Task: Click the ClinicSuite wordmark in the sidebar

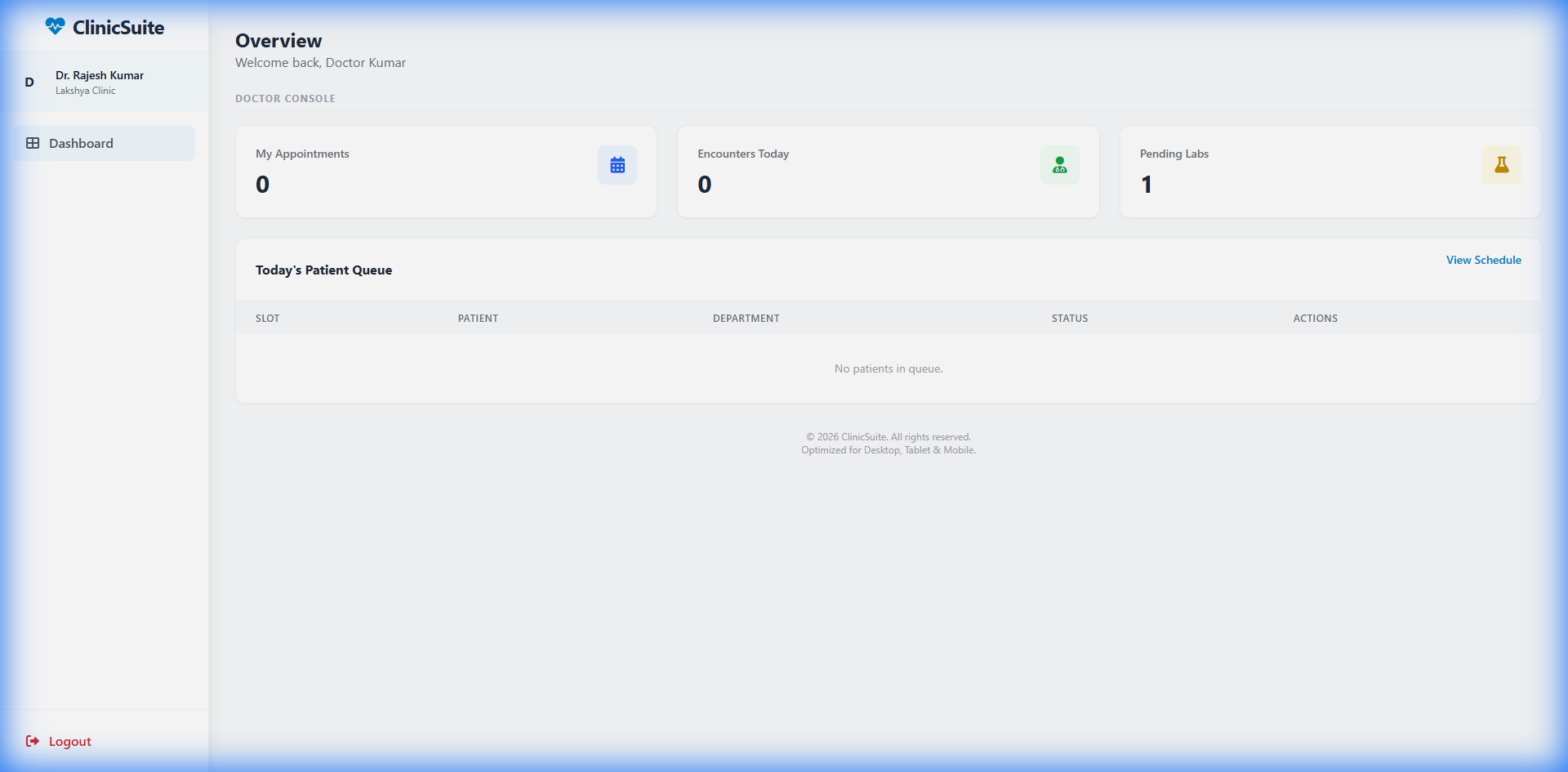Action: point(118,27)
